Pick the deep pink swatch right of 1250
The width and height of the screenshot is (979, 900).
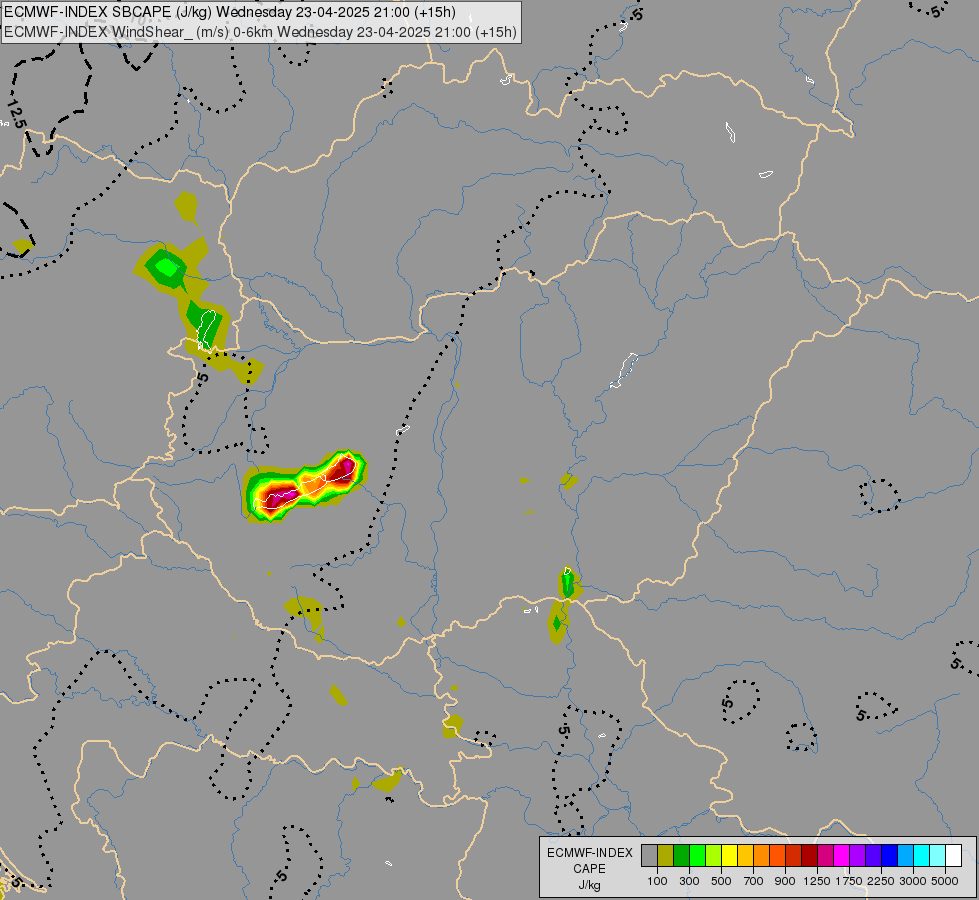click(x=825, y=856)
